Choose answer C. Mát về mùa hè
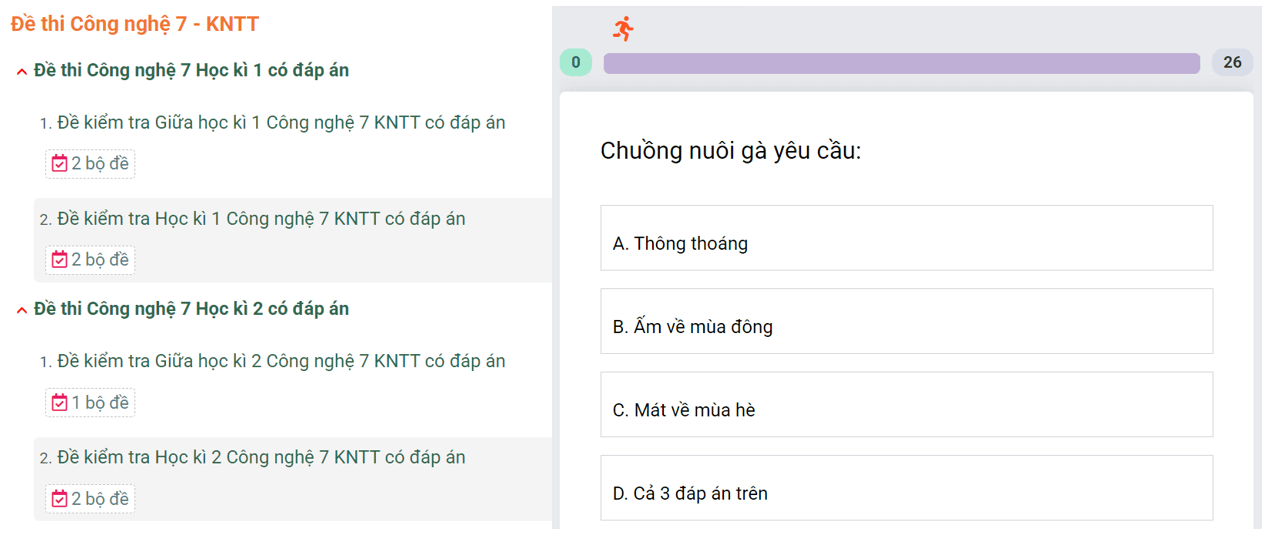Screen dimensions: 1269x540 [x=906, y=405]
